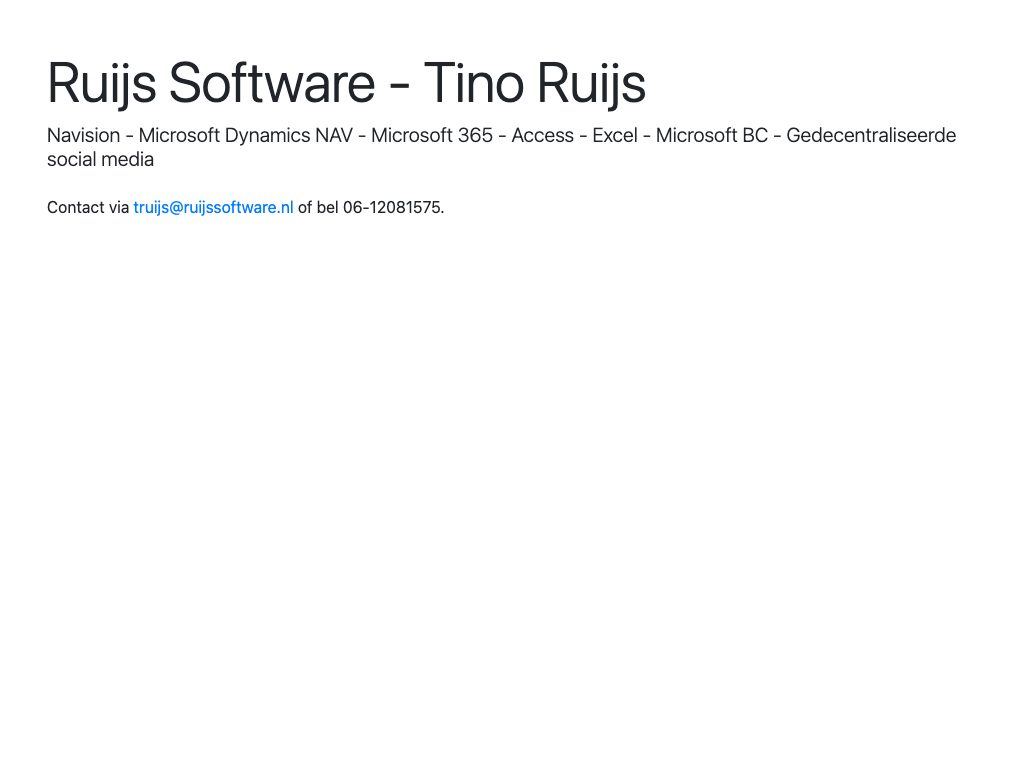The width and height of the screenshot is (1024, 768).
Task: Click the word "Navision" in the subtitle
Action: coord(83,135)
